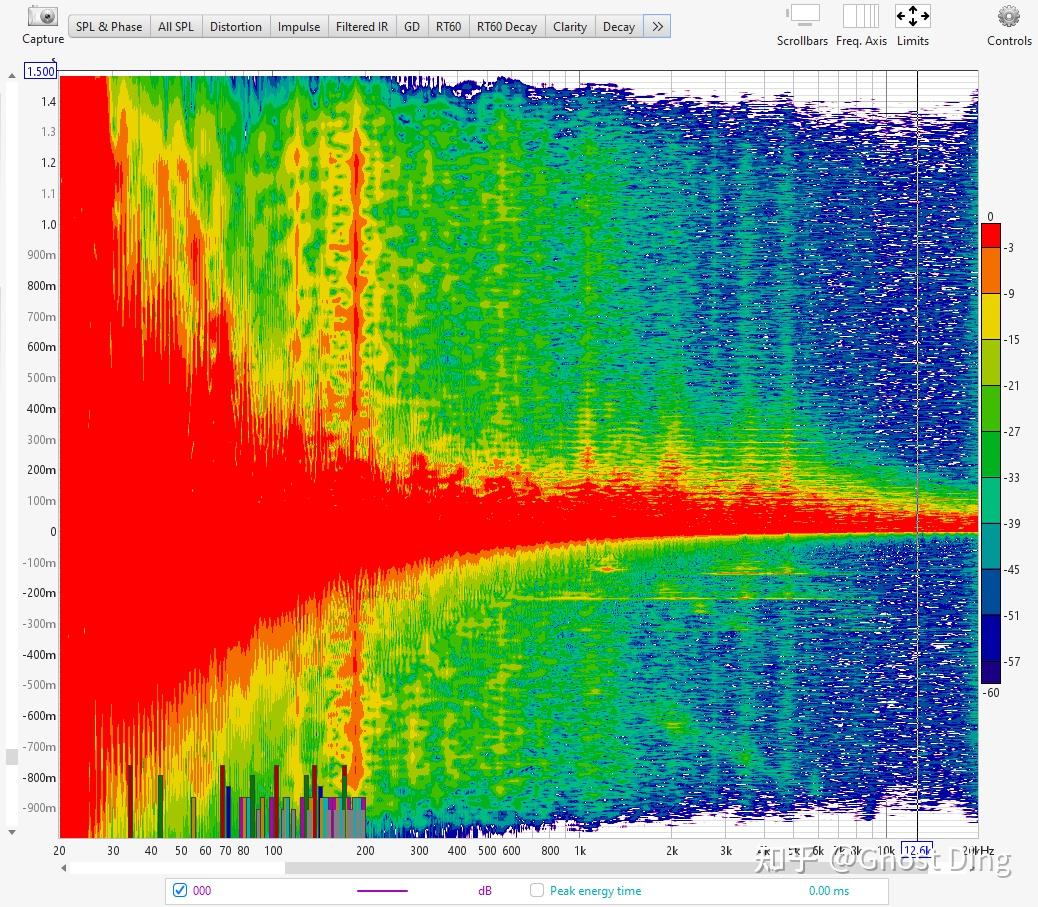1038x907 pixels.
Task: Expand hidden graph tabs via the chevron
Action: click(657, 27)
